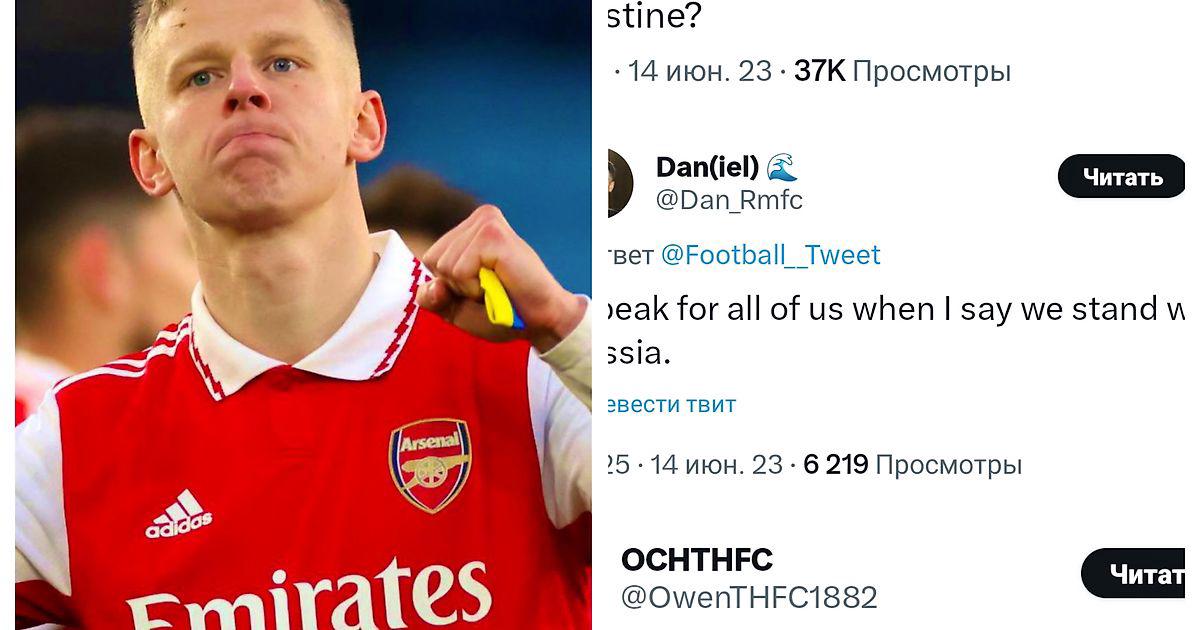This screenshot has width=1200, height=630.
Task: Open the @Football__Tweet mention link
Action: click(770, 255)
